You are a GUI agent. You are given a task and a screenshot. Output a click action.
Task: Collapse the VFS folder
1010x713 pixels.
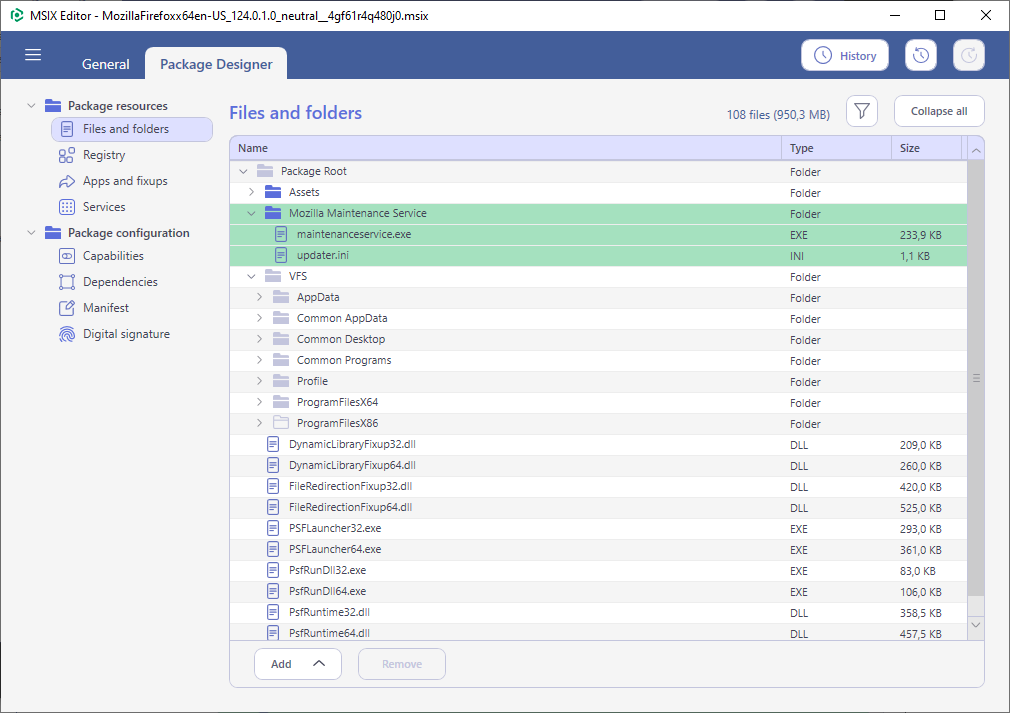tap(251, 276)
